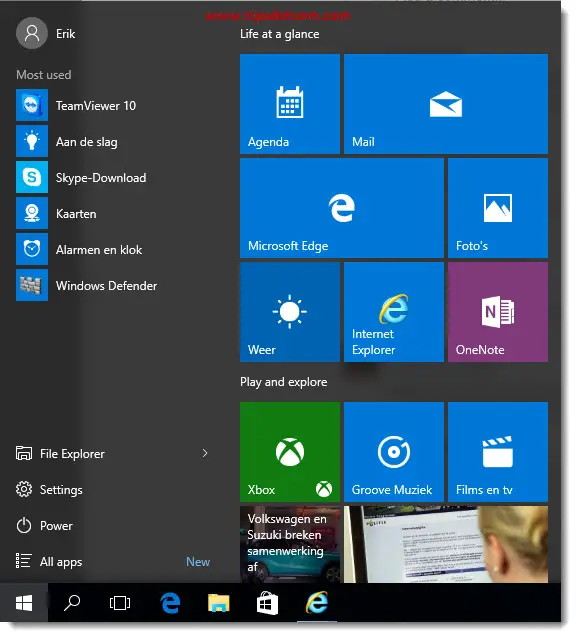This screenshot has height=637, width=576.
Task: Open the Films en tv tile
Action: click(x=498, y=452)
